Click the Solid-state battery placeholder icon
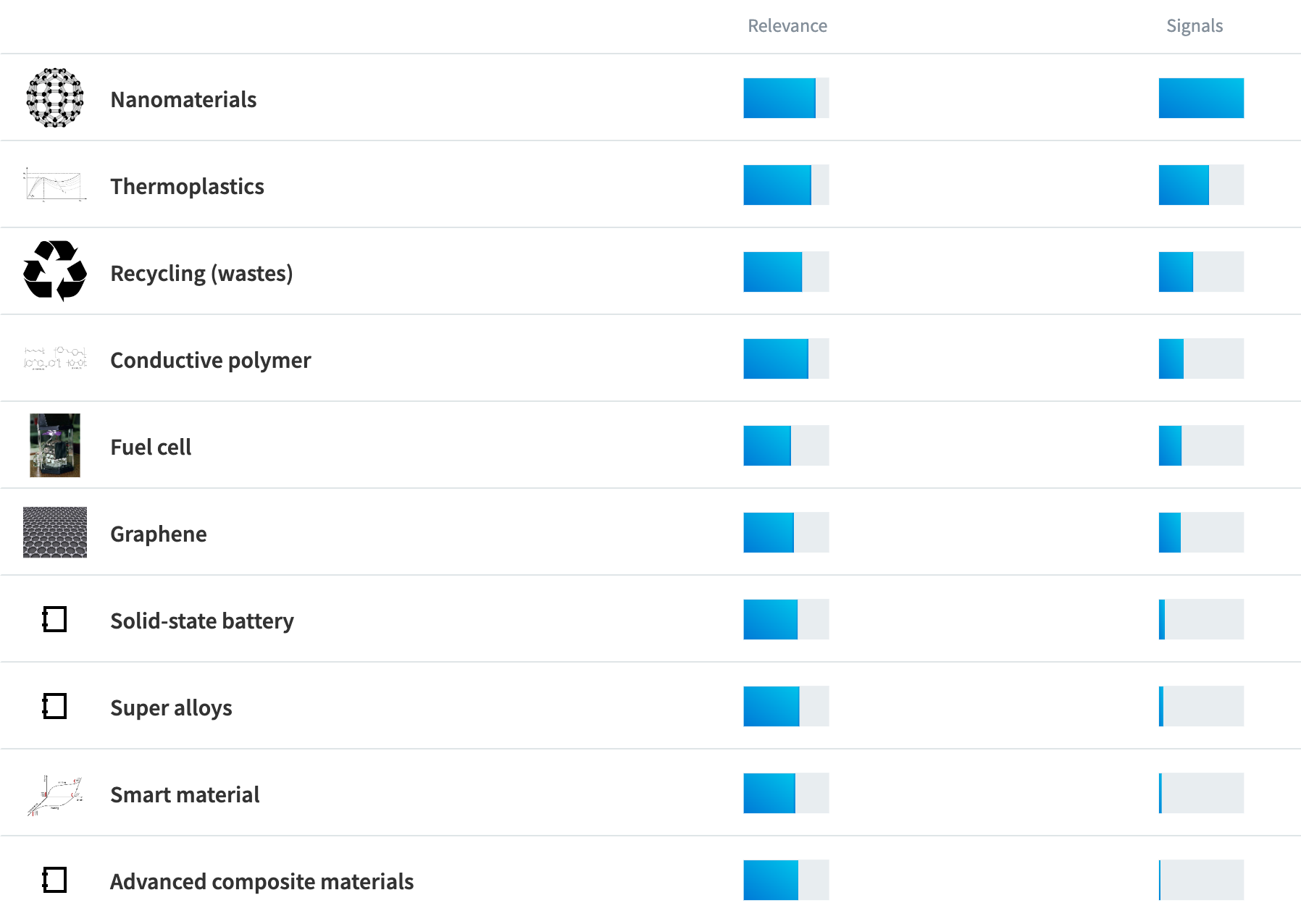The image size is (1301, 924). (55, 619)
